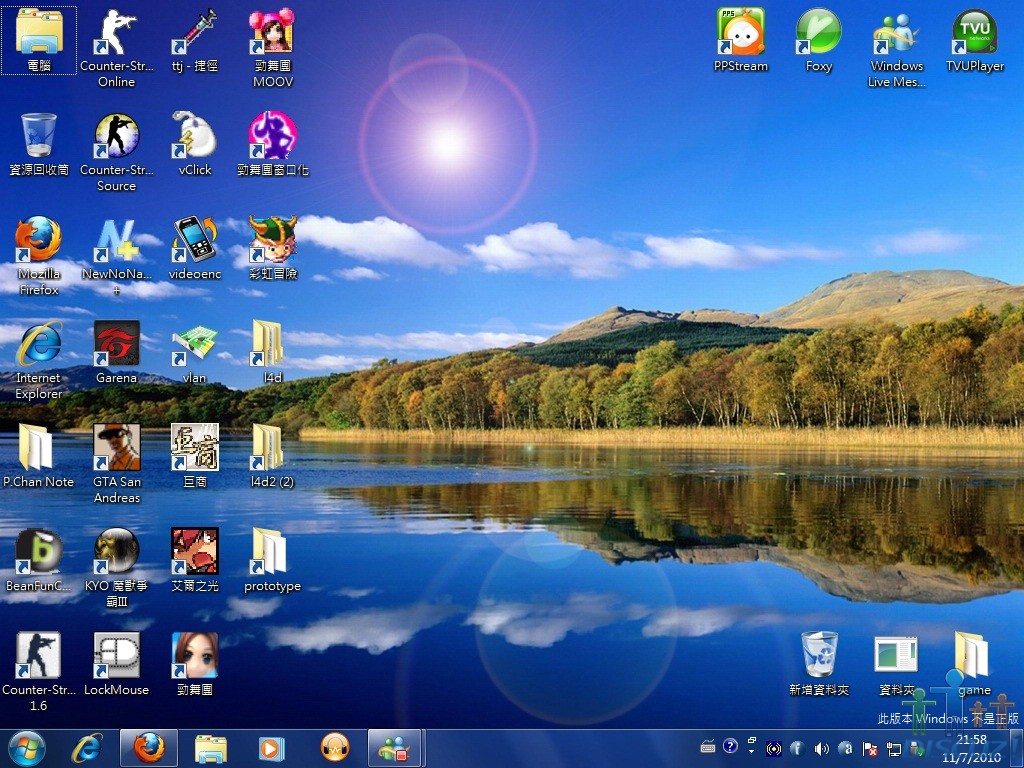Click the Windows Start button
Screen dimensions: 1024x768
(26, 748)
